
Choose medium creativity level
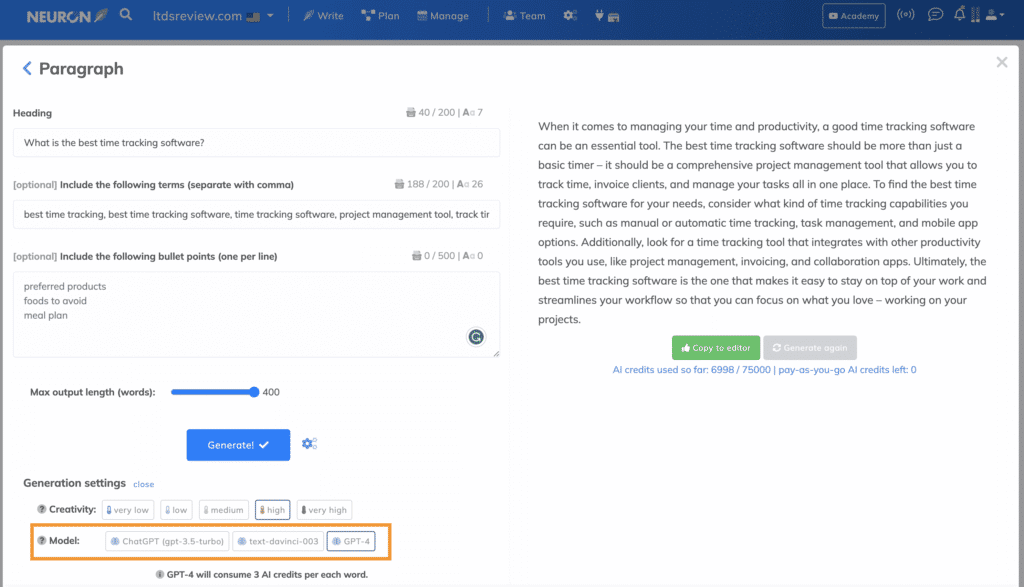223,510
